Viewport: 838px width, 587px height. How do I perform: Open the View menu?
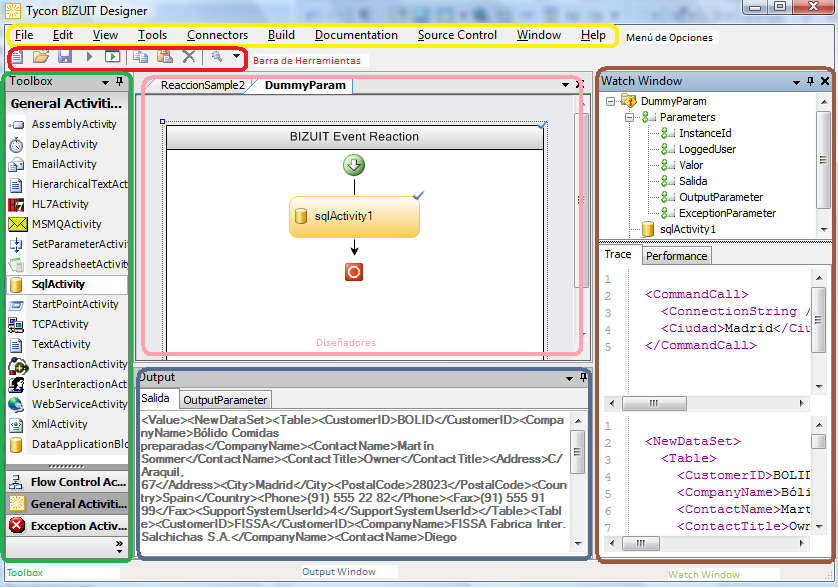point(105,35)
